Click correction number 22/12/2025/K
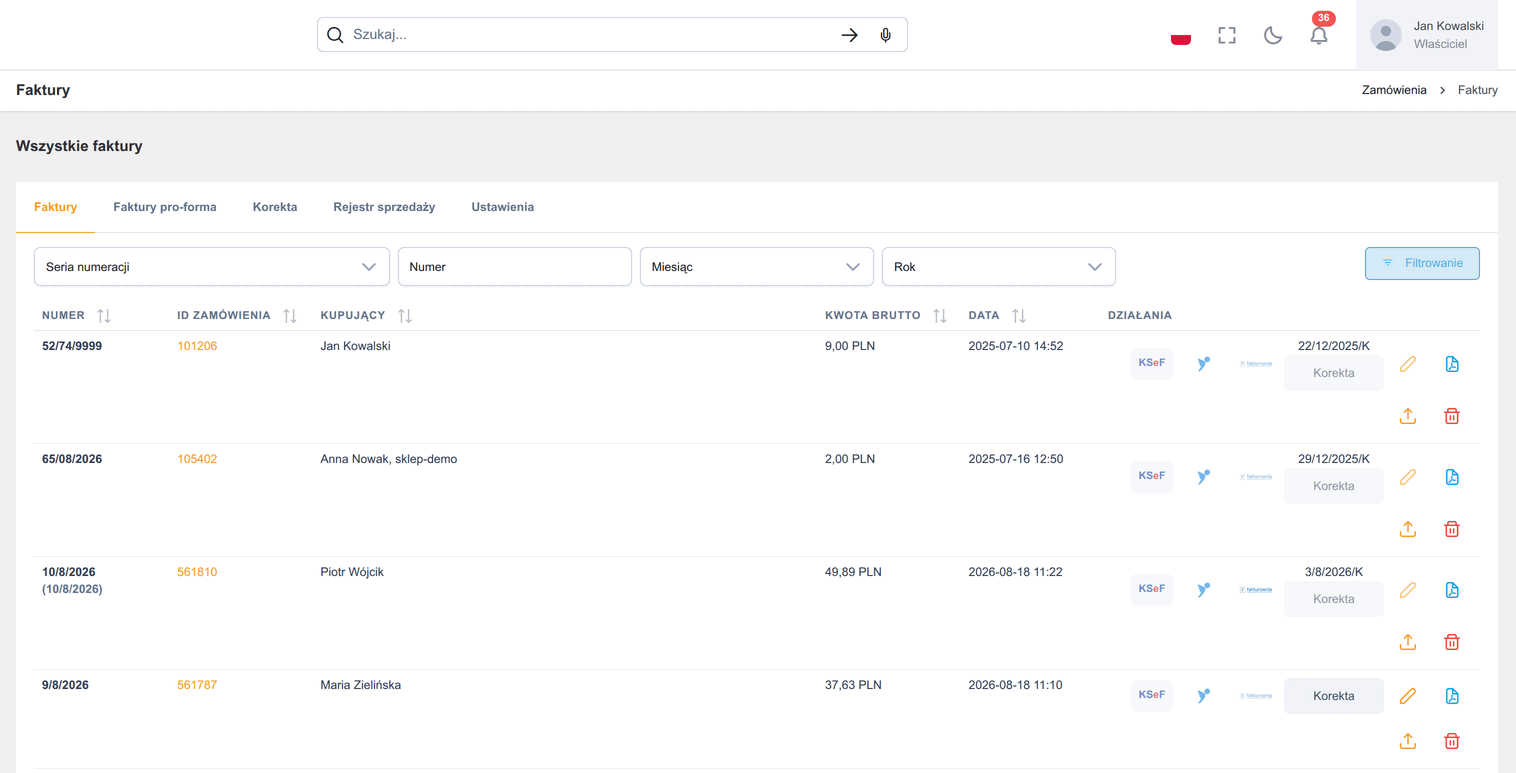The height and width of the screenshot is (773, 1516). coord(1334,346)
